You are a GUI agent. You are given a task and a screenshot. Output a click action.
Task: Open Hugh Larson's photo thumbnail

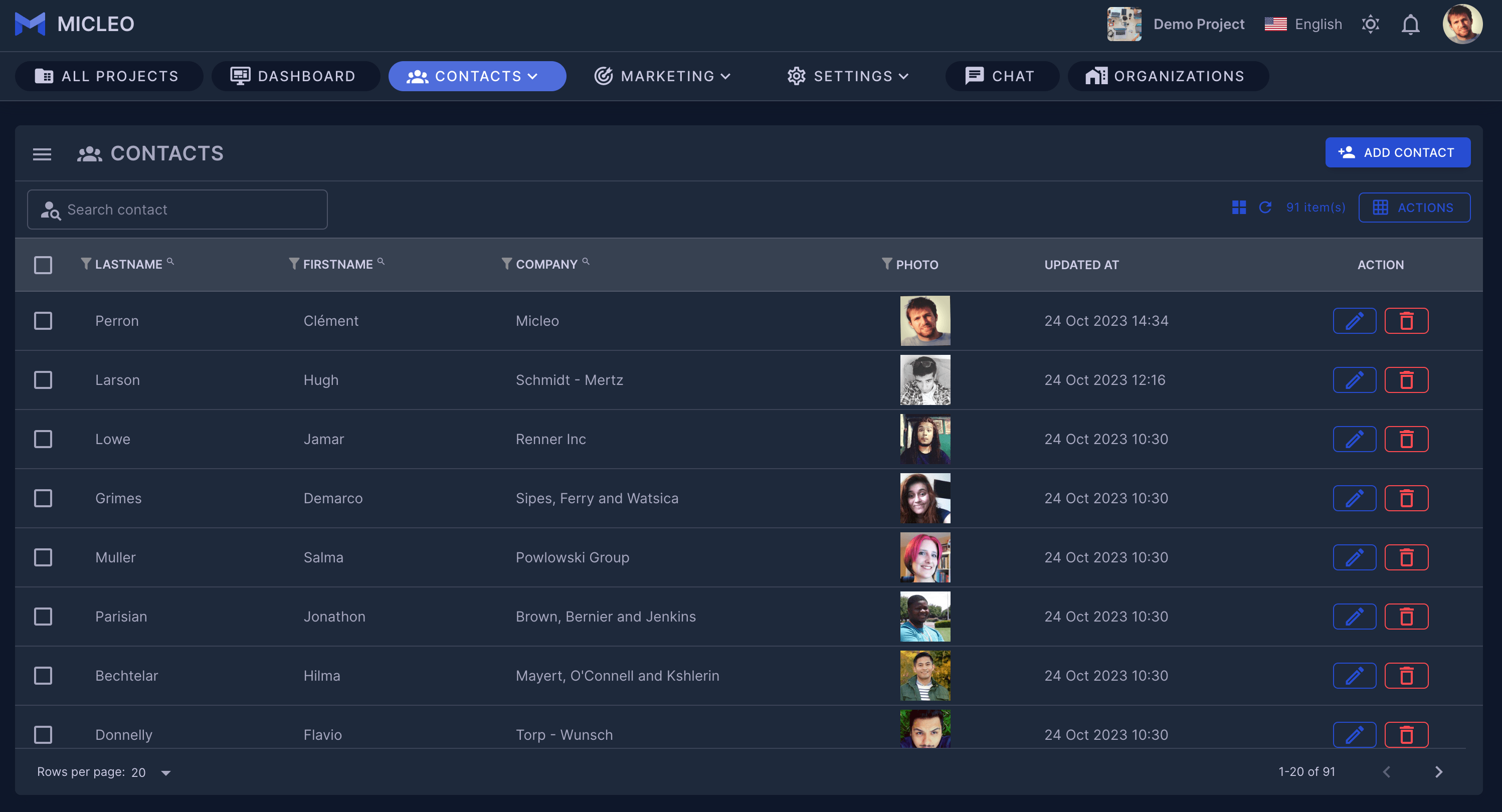(x=925, y=380)
